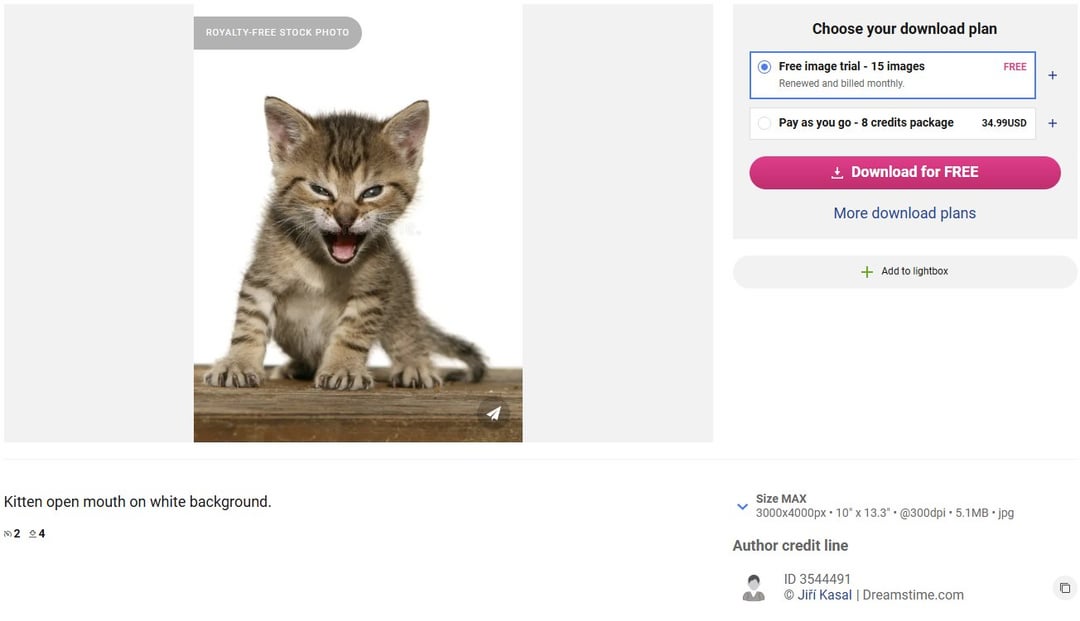Click the Royalty-Free Stock Photo badge
Viewport: 1080px width, 621px height.
pyautogui.click(x=278, y=32)
